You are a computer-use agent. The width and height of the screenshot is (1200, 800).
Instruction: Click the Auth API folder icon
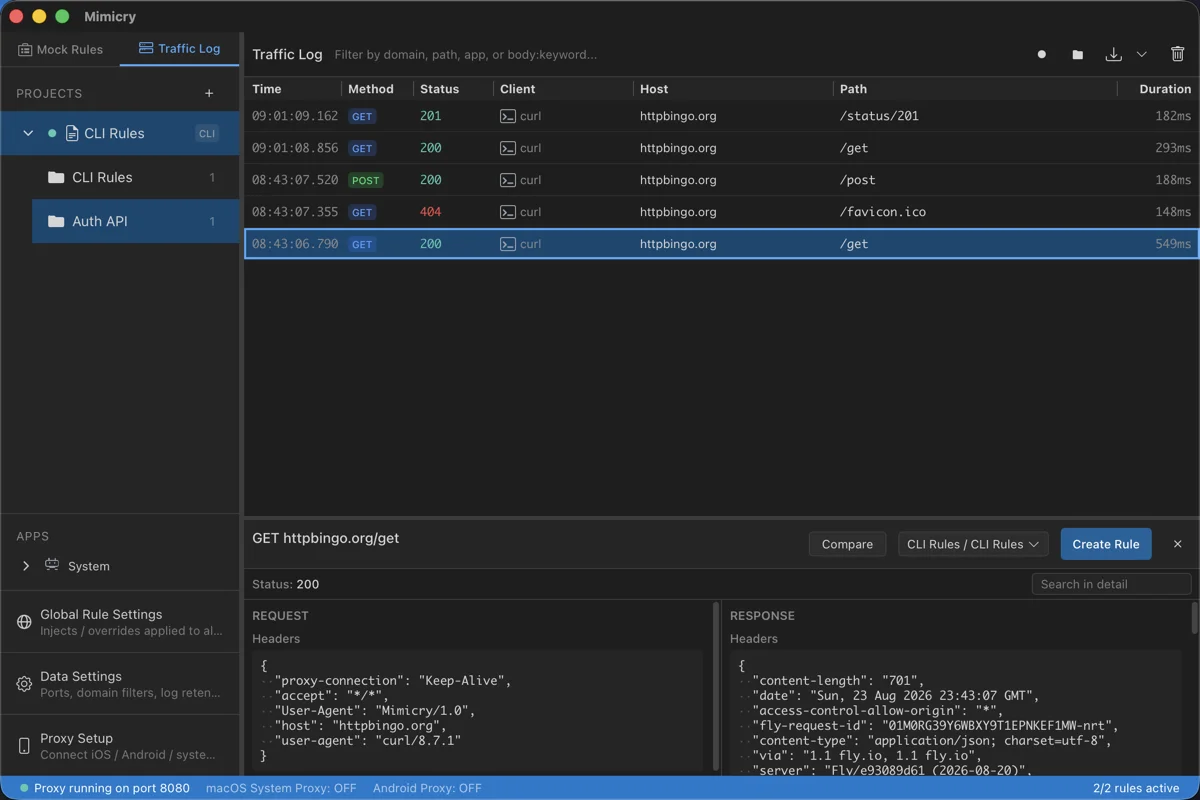tap(56, 221)
